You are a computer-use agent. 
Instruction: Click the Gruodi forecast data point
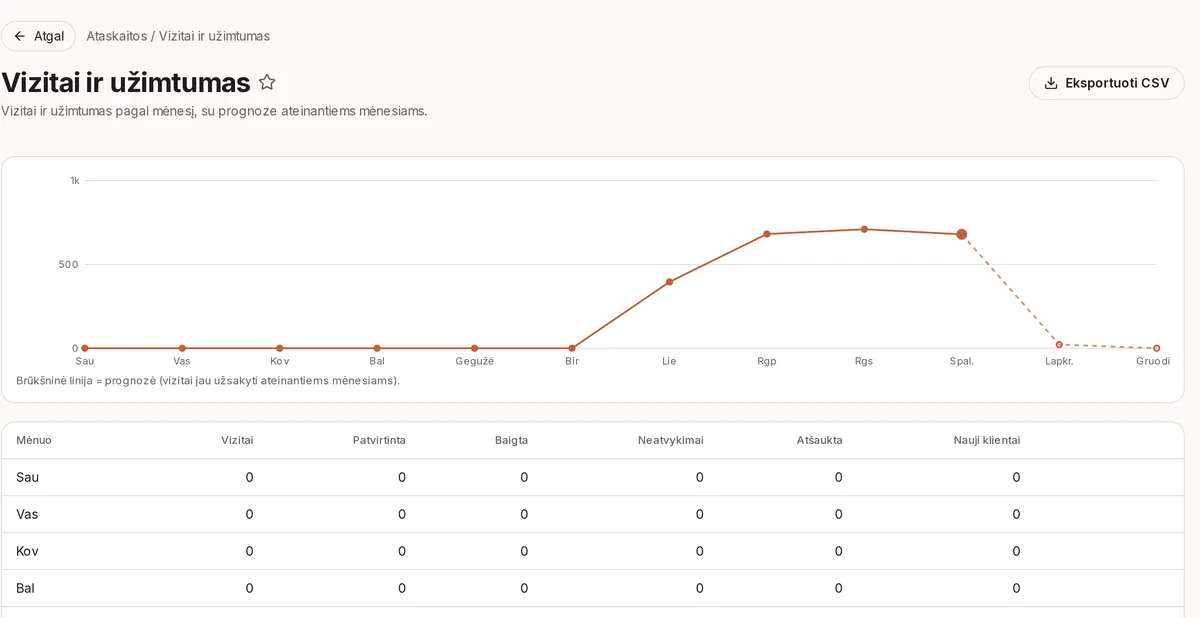coord(1157,348)
